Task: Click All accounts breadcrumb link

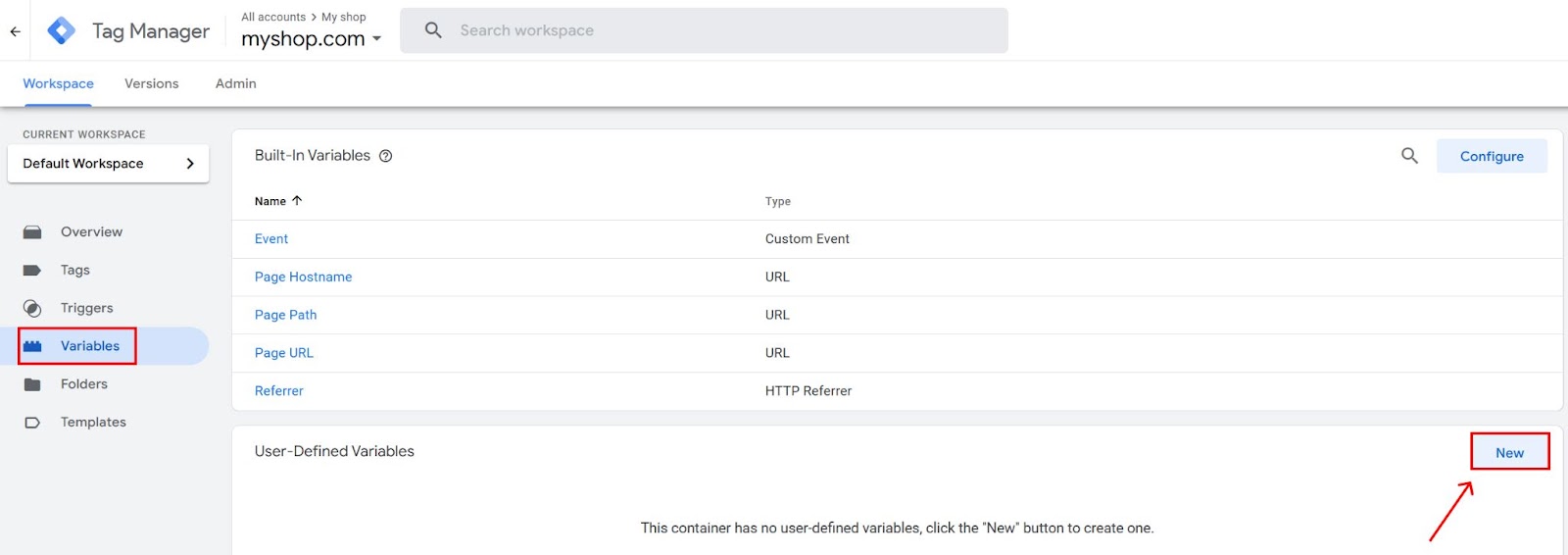Action: click(x=273, y=17)
